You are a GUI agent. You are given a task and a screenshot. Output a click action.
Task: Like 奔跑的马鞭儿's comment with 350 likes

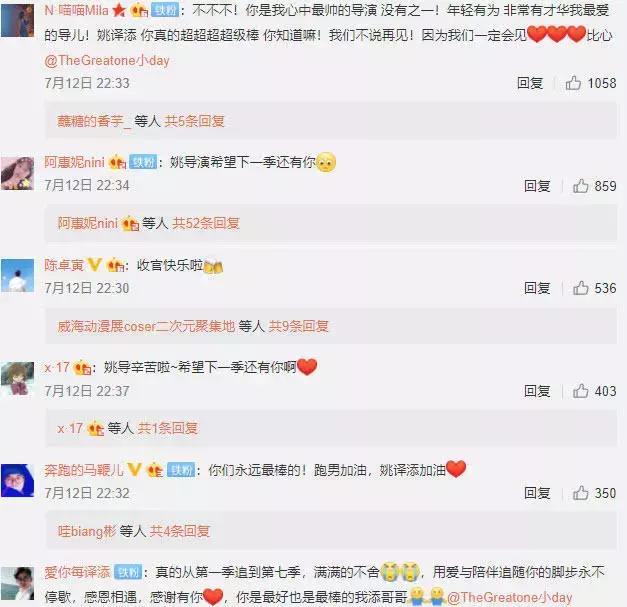pos(580,493)
